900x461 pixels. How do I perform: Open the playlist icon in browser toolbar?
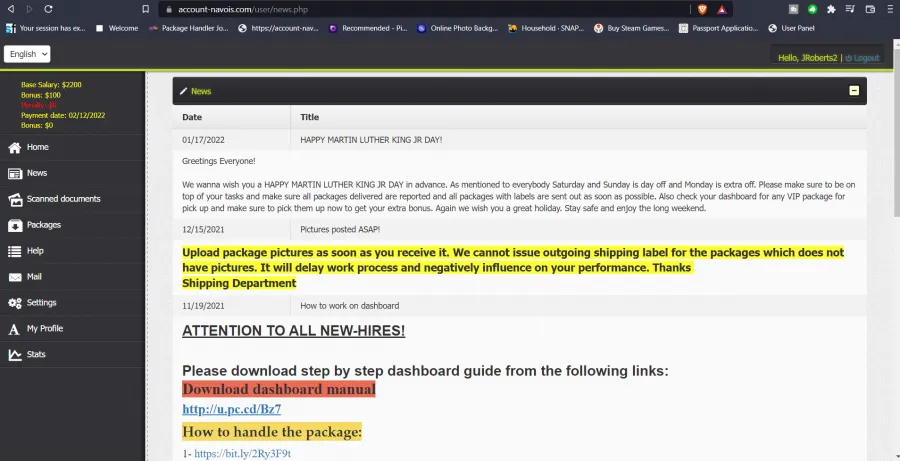point(851,9)
